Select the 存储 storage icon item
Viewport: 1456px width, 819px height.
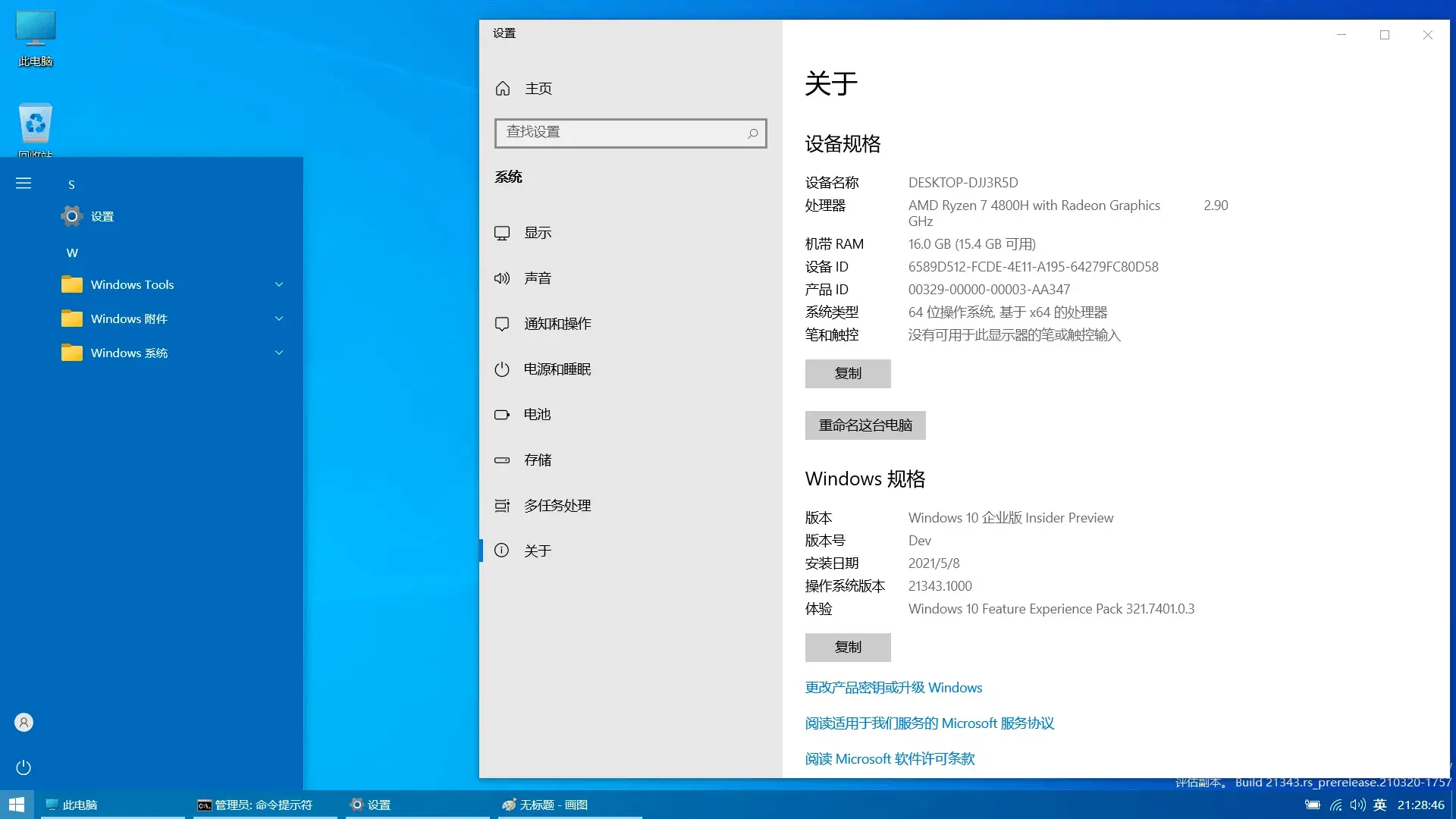click(x=502, y=460)
